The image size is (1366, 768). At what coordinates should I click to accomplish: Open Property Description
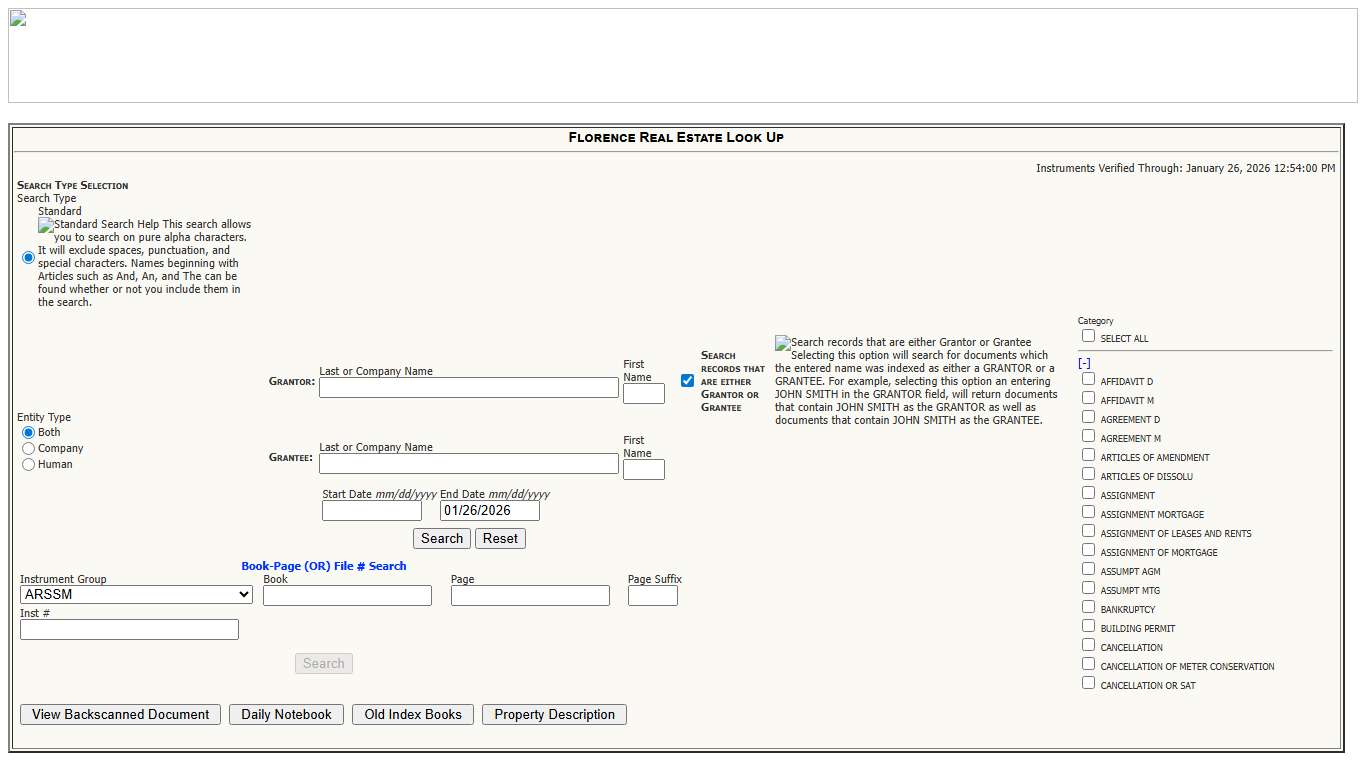click(554, 714)
